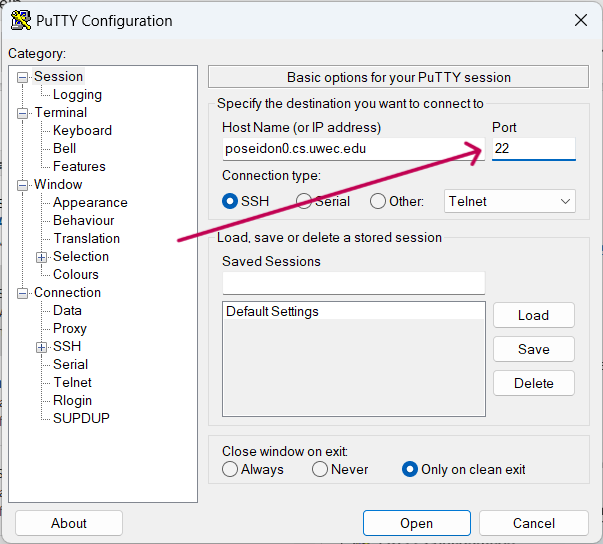The height and width of the screenshot is (544, 603).
Task: Collapse the Window tree node
Action: point(22,186)
